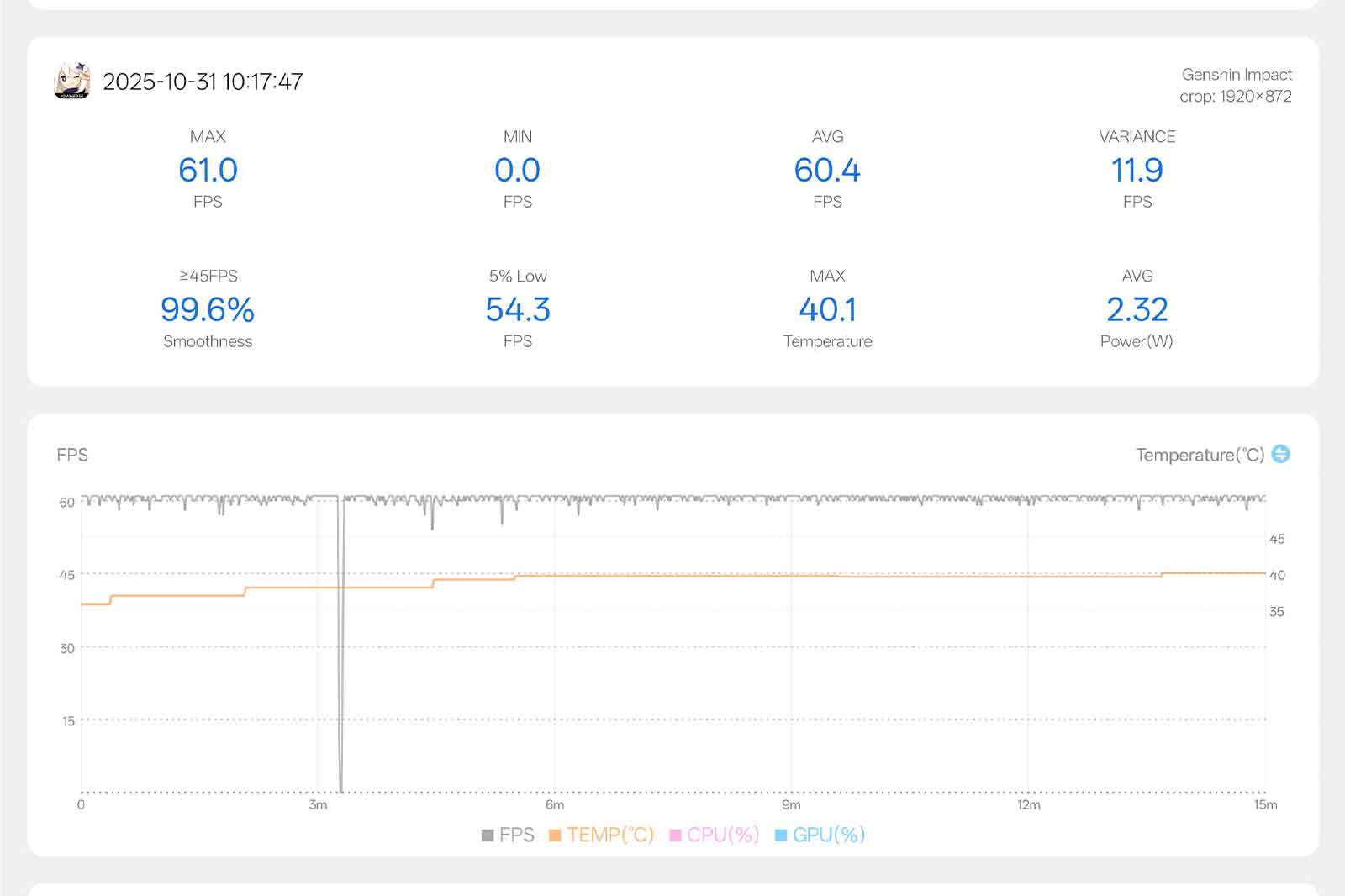The height and width of the screenshot is (896, 1345).
Task: Click the gray FPS legend square
Action: click(488, 835)
